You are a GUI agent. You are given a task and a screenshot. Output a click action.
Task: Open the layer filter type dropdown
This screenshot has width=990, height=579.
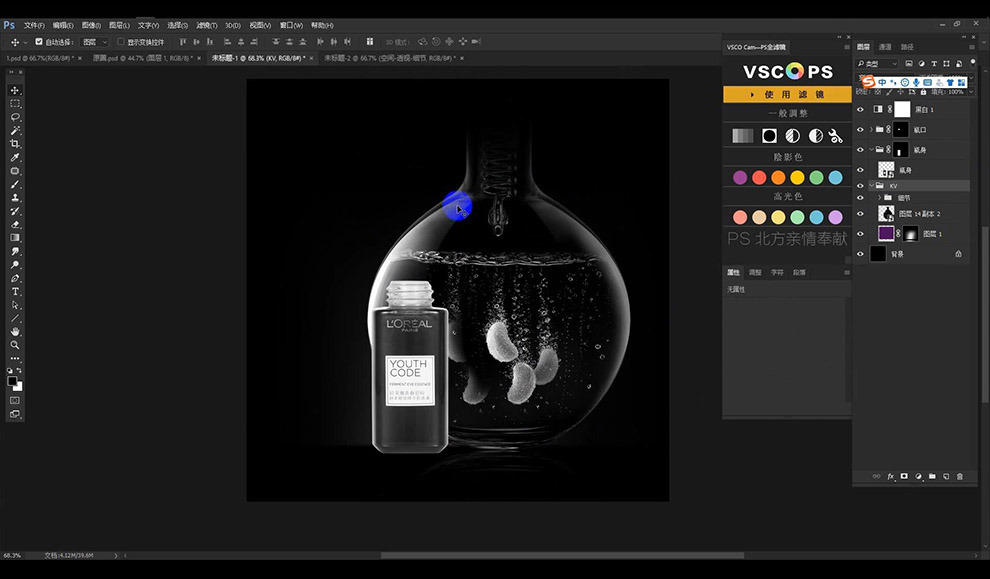(x=877, y=64)
